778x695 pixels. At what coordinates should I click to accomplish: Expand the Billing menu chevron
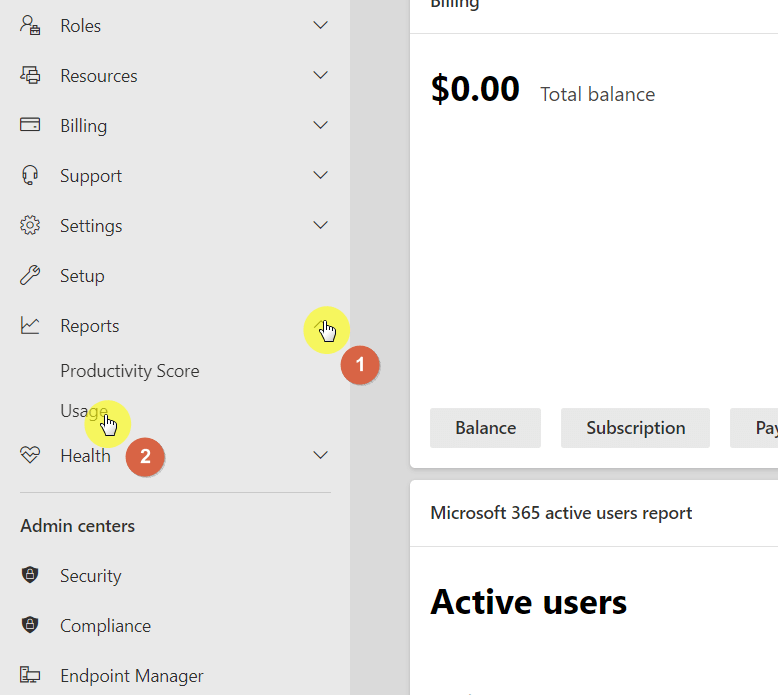click(x=321, y=125)
